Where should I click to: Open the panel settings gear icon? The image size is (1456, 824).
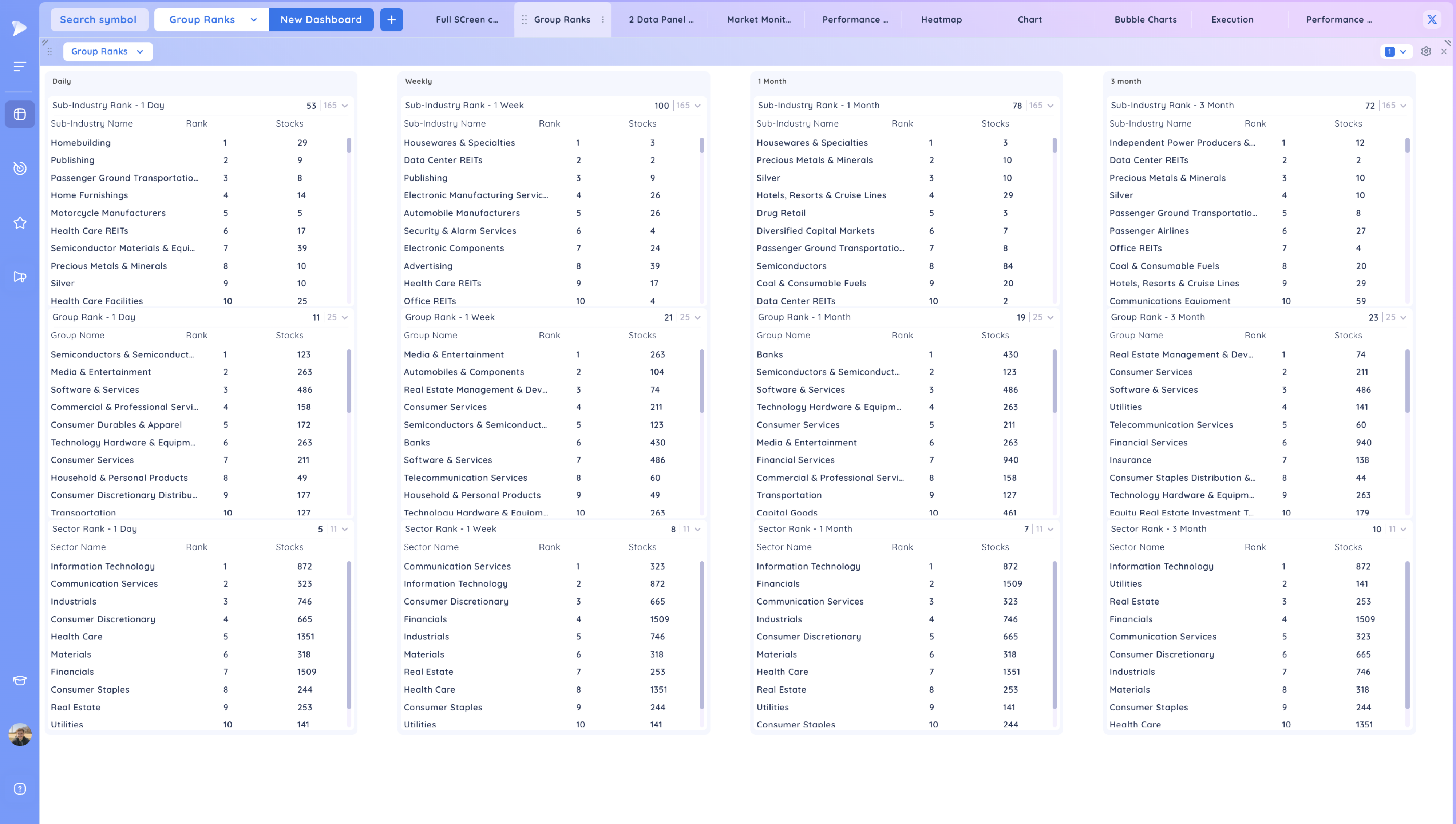pyautogui.click(x=1426, y=52)
